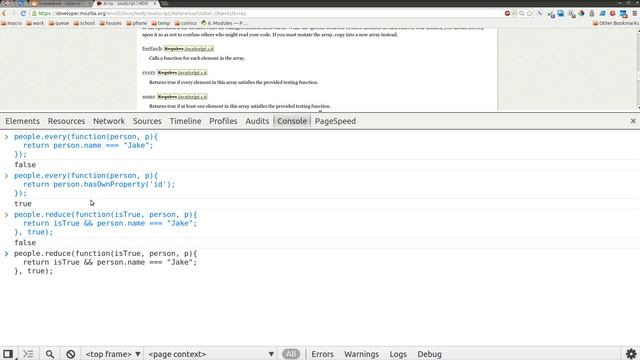Click JavaScript 1.6 link beside every

[192, 73]
